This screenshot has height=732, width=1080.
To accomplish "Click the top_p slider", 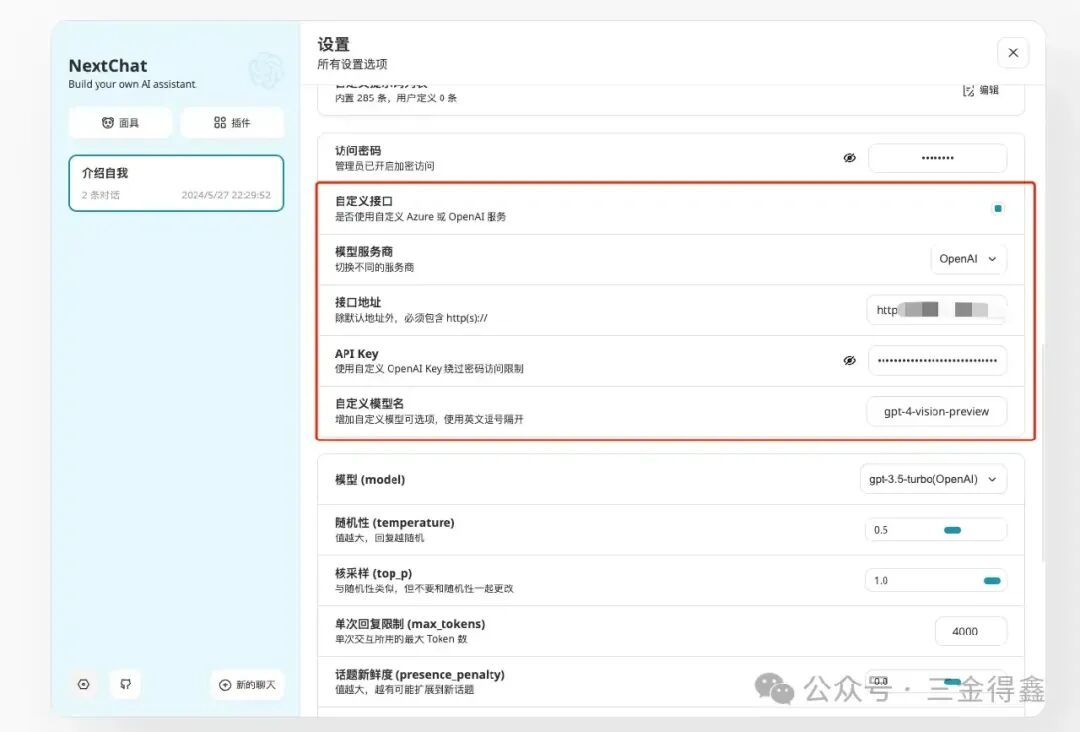I will (x=991, y=580).
